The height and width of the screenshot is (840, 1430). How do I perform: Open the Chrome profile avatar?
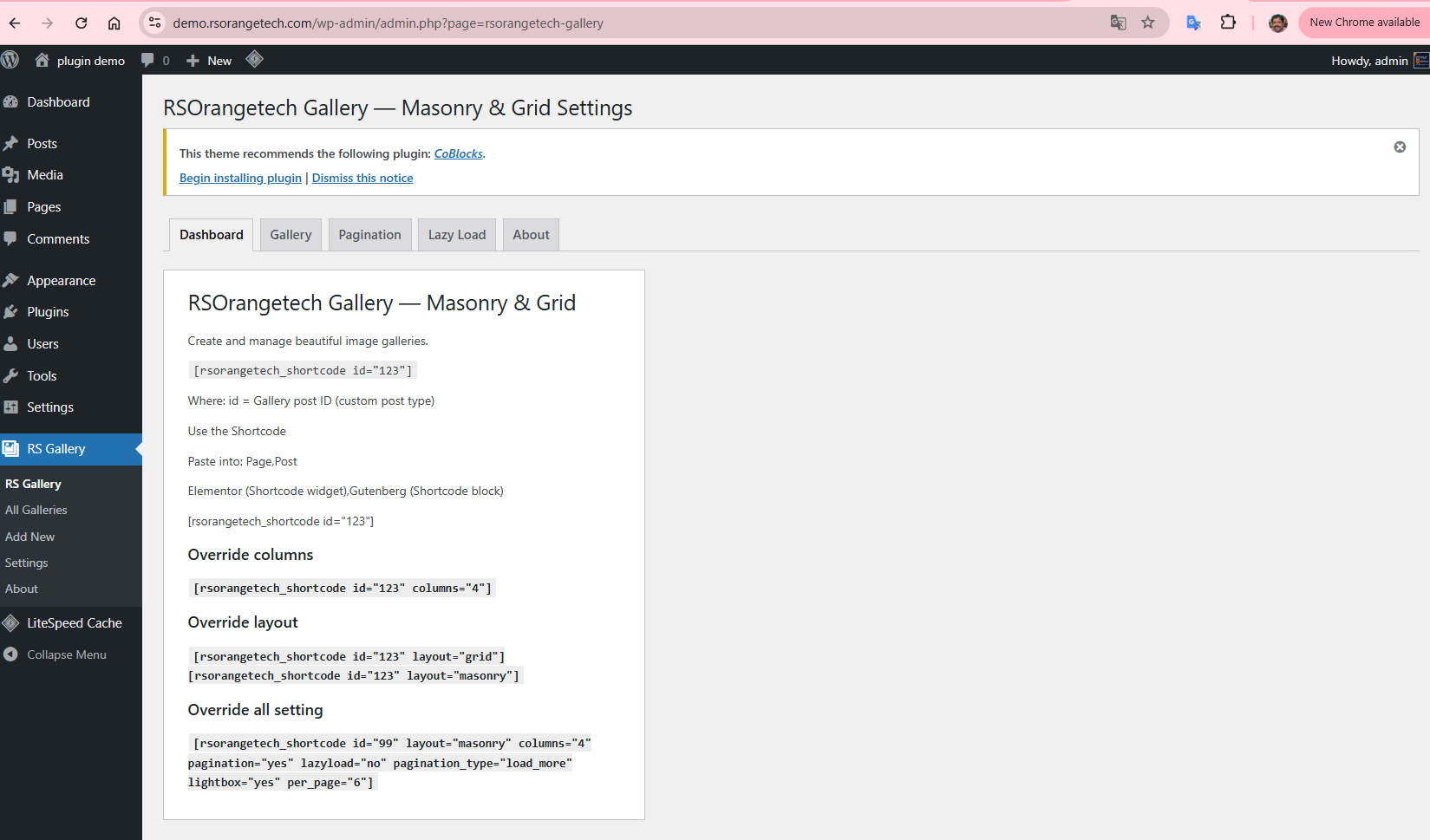tap(1277, 23)
